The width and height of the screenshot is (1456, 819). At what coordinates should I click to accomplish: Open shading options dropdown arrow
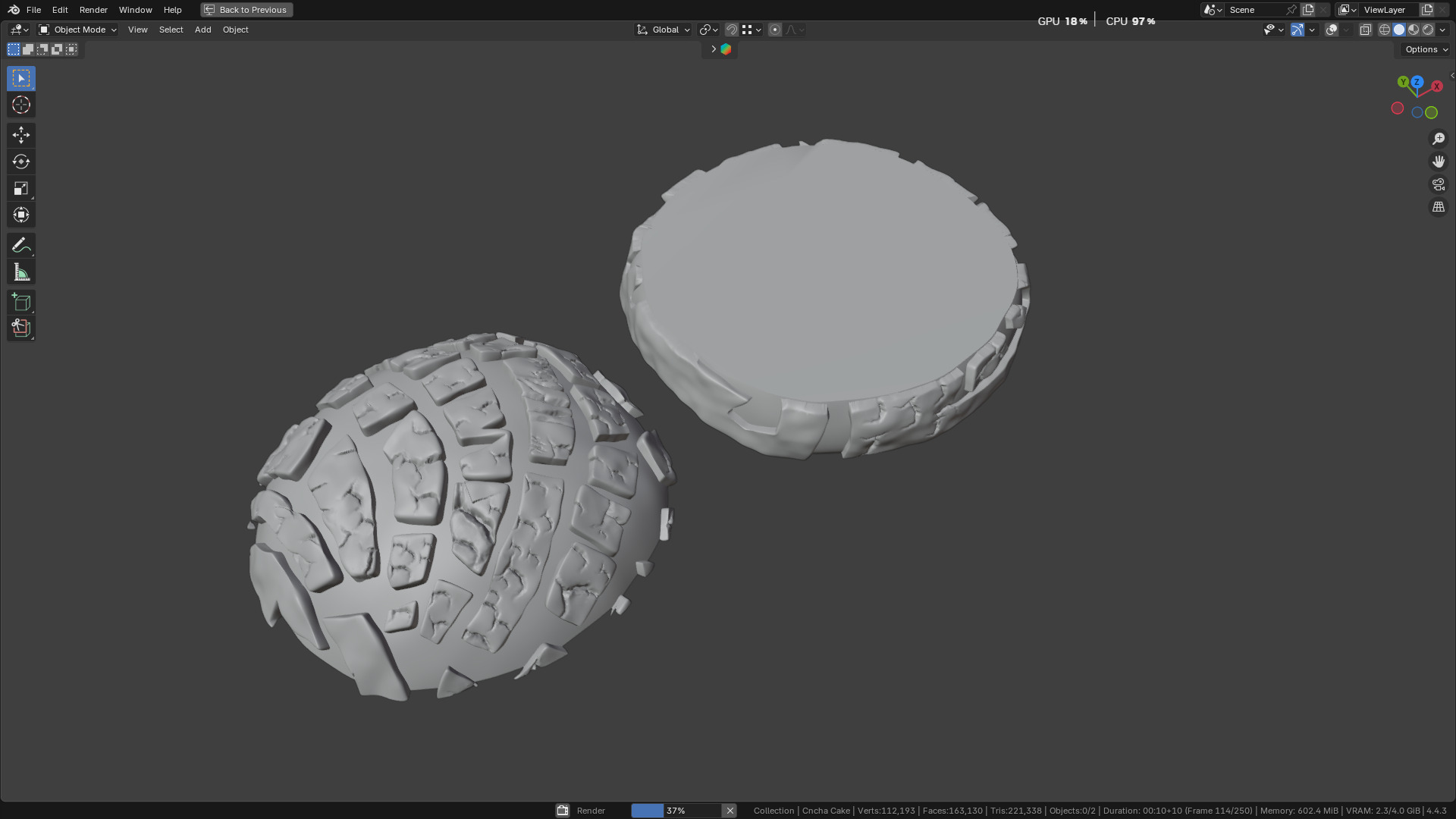[x=1442, y=30]
